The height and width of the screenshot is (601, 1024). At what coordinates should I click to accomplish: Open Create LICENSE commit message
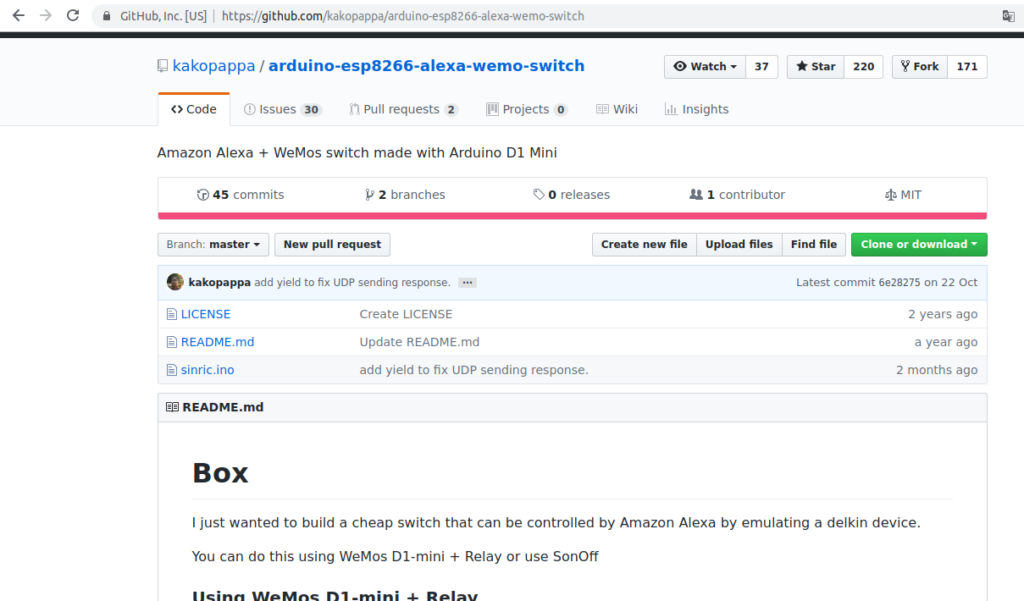(x=406, y=314)
